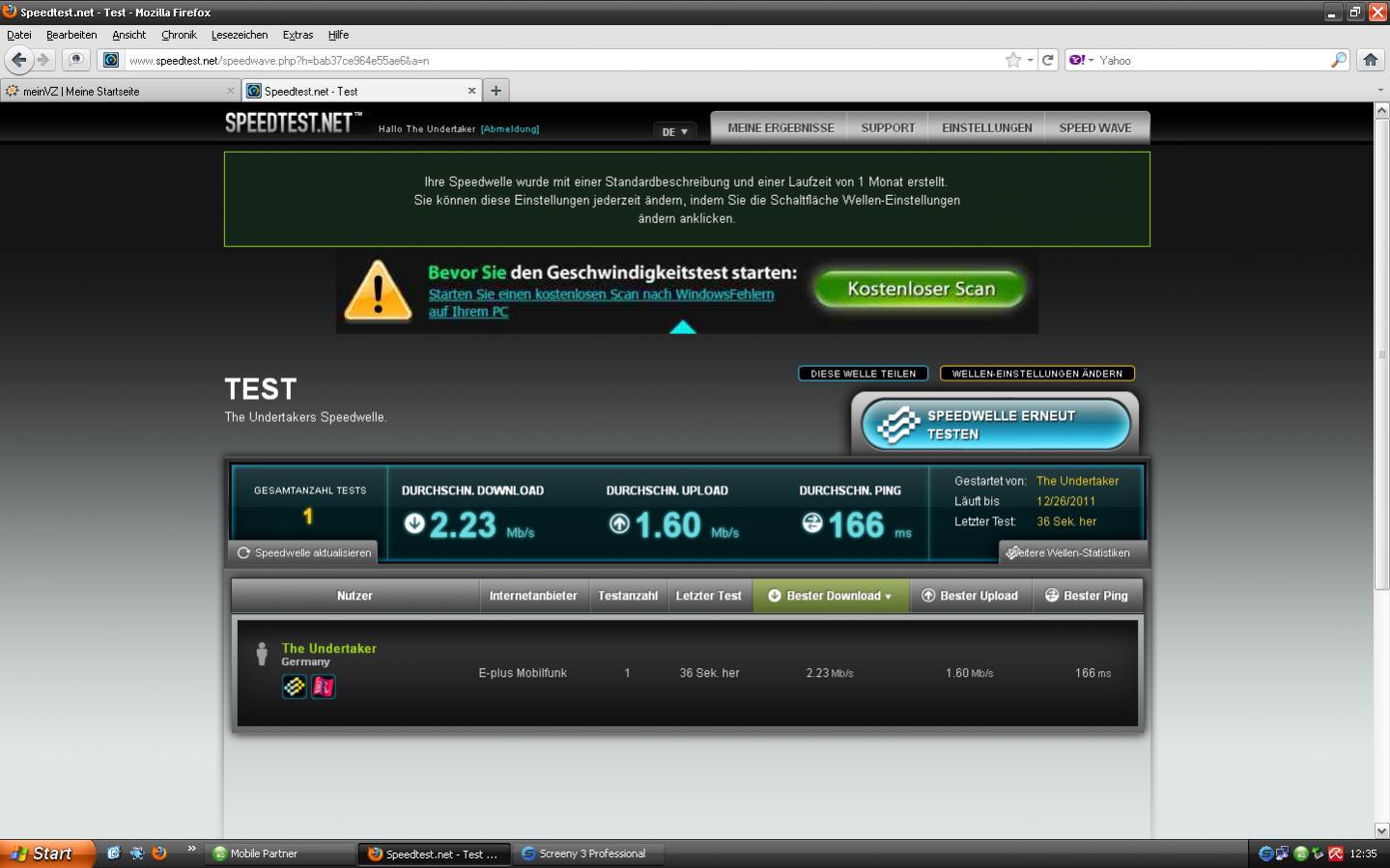Click the page scrollbar down arrow

(x=1381, y=830)
